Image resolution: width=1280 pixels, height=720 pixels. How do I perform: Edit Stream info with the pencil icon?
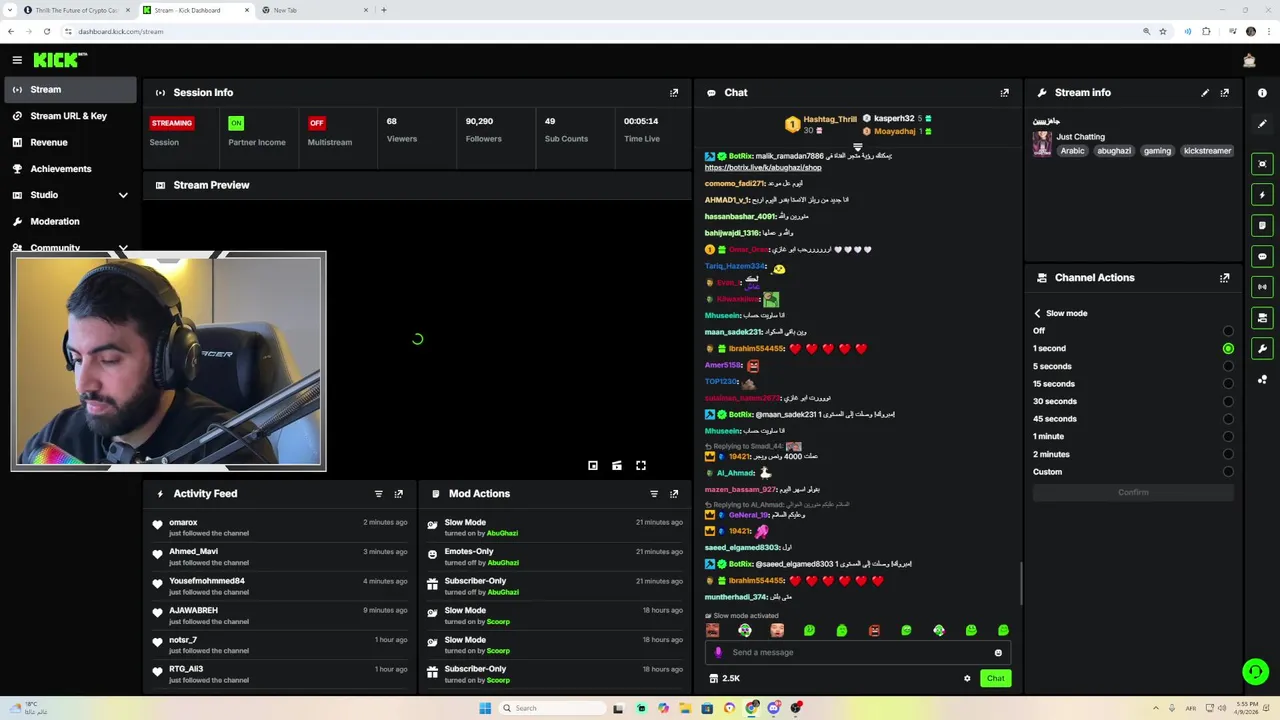tap(1205, 93)
